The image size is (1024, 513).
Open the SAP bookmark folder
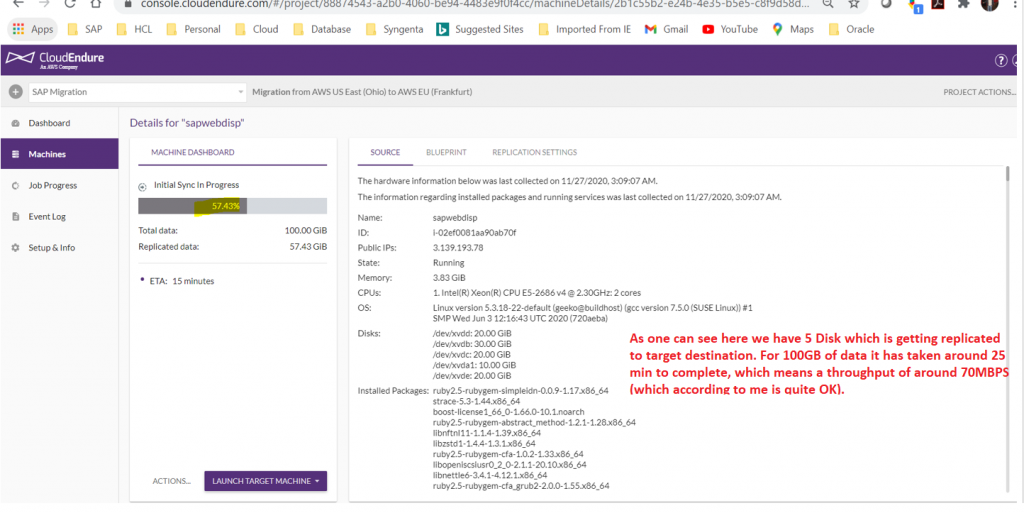86,29
